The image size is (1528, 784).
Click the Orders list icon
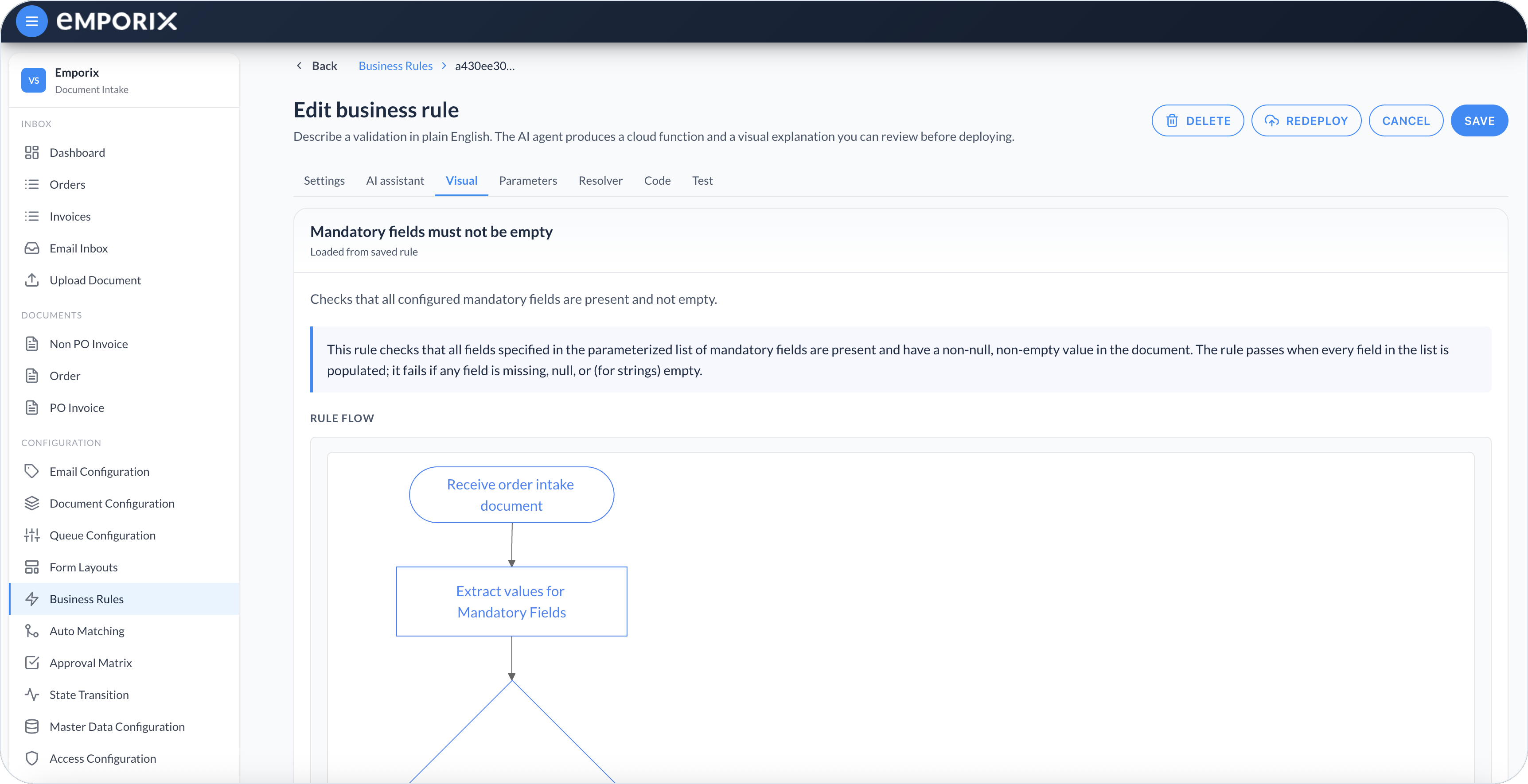tap(32, 184)
